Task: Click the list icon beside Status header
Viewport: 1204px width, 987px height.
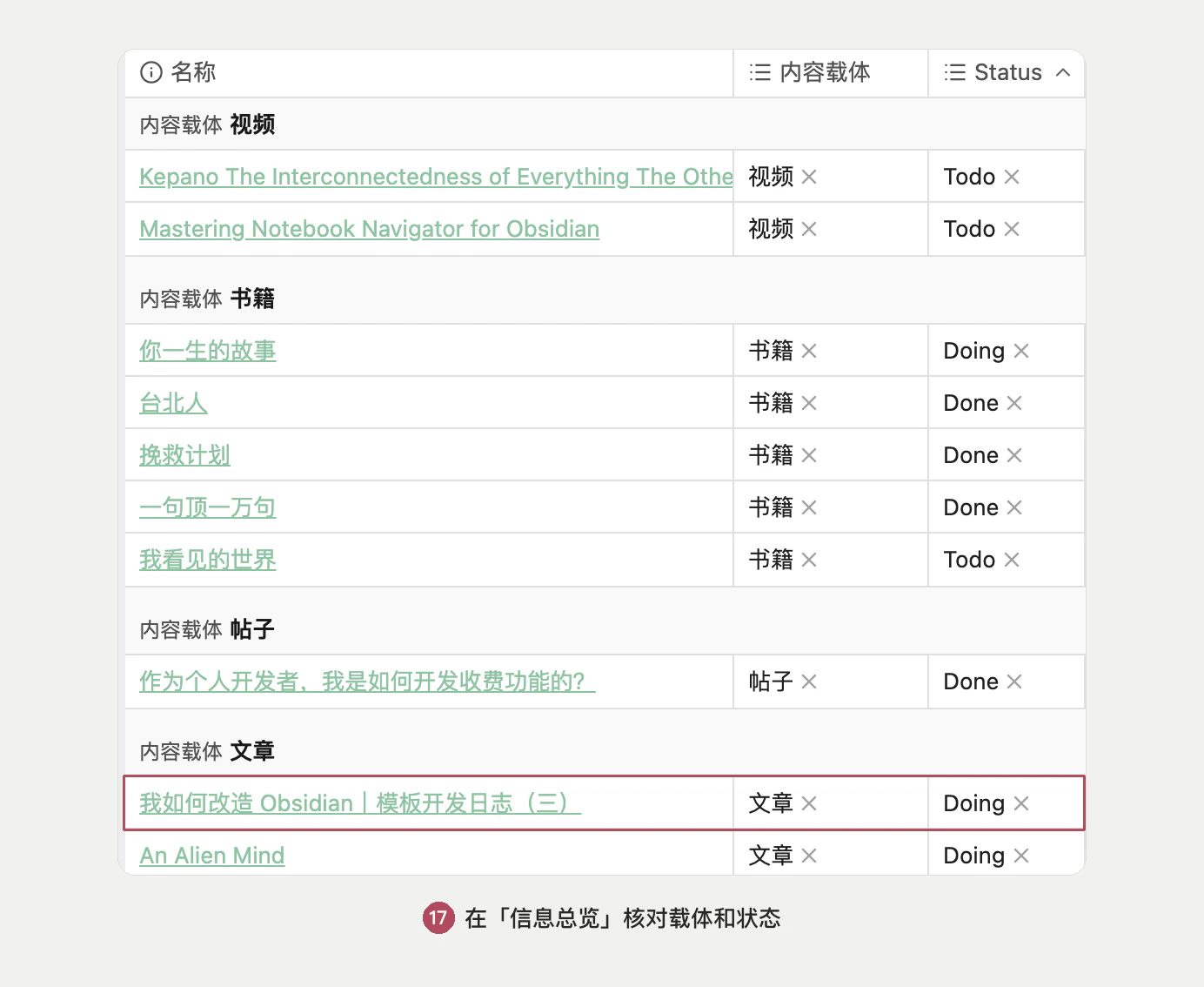Action: tap(955, 72)
